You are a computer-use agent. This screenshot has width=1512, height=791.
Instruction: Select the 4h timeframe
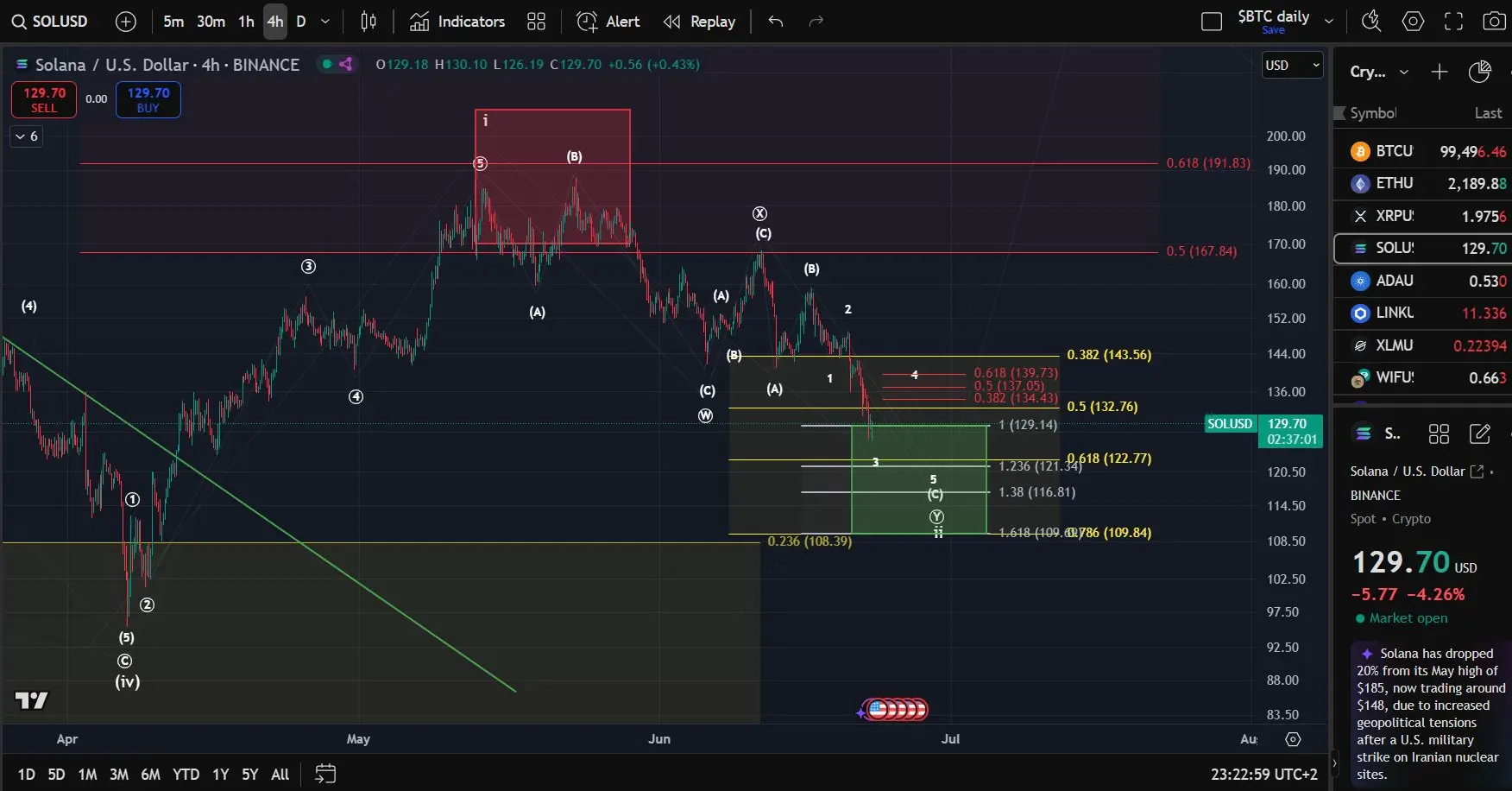[x=275, y=22]
